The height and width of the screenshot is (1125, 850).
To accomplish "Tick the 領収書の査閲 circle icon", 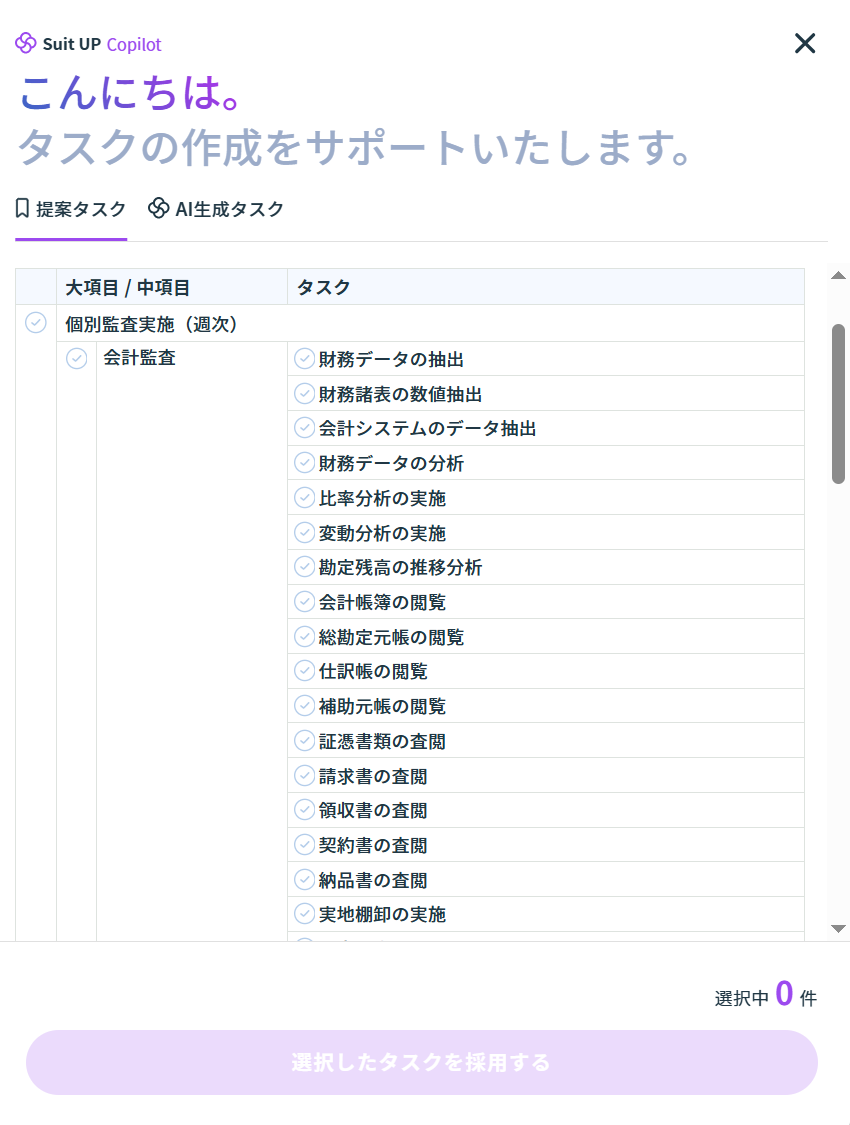I will pos(304,810).
